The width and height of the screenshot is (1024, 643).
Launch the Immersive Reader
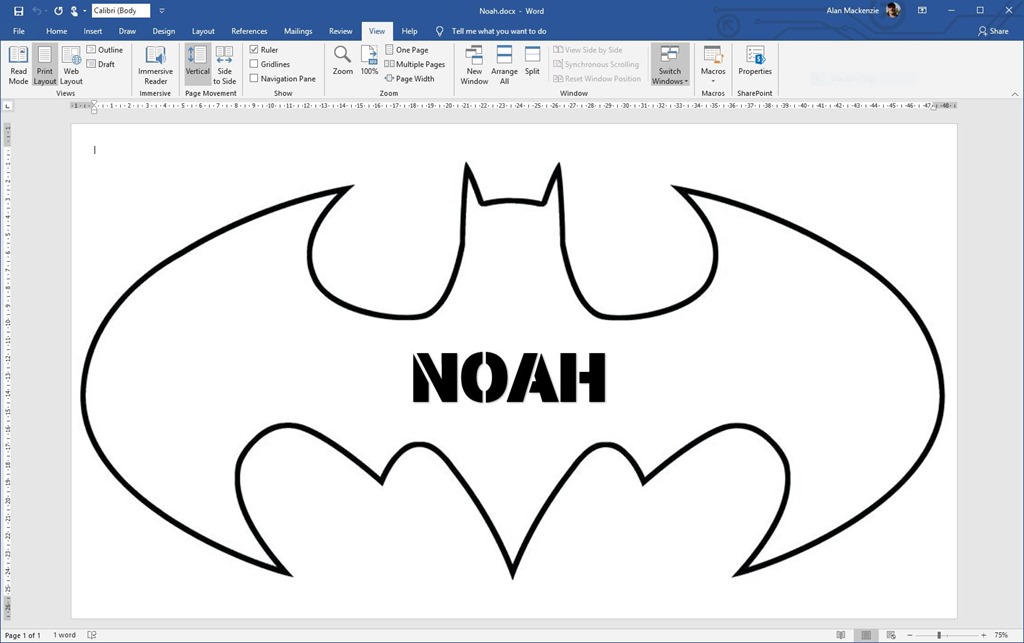155,64
